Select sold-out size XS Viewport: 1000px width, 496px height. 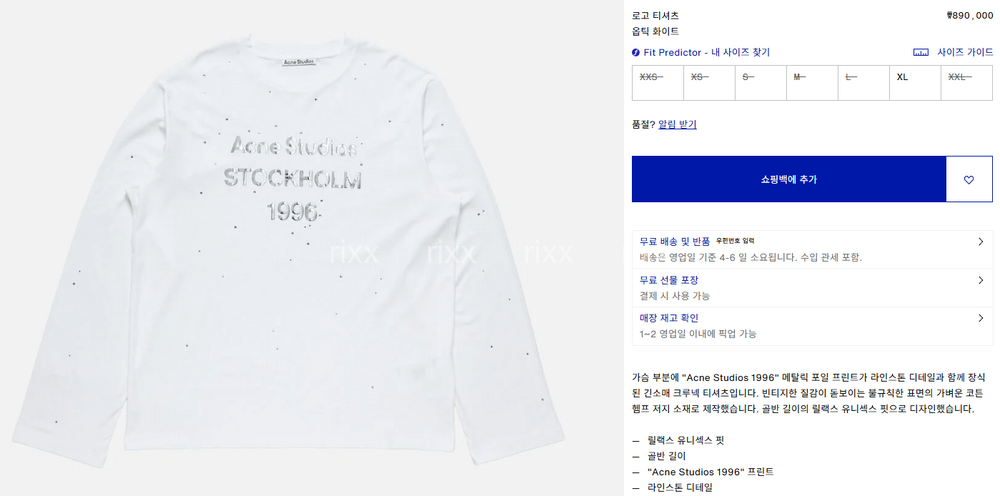[x=709, y=83]
